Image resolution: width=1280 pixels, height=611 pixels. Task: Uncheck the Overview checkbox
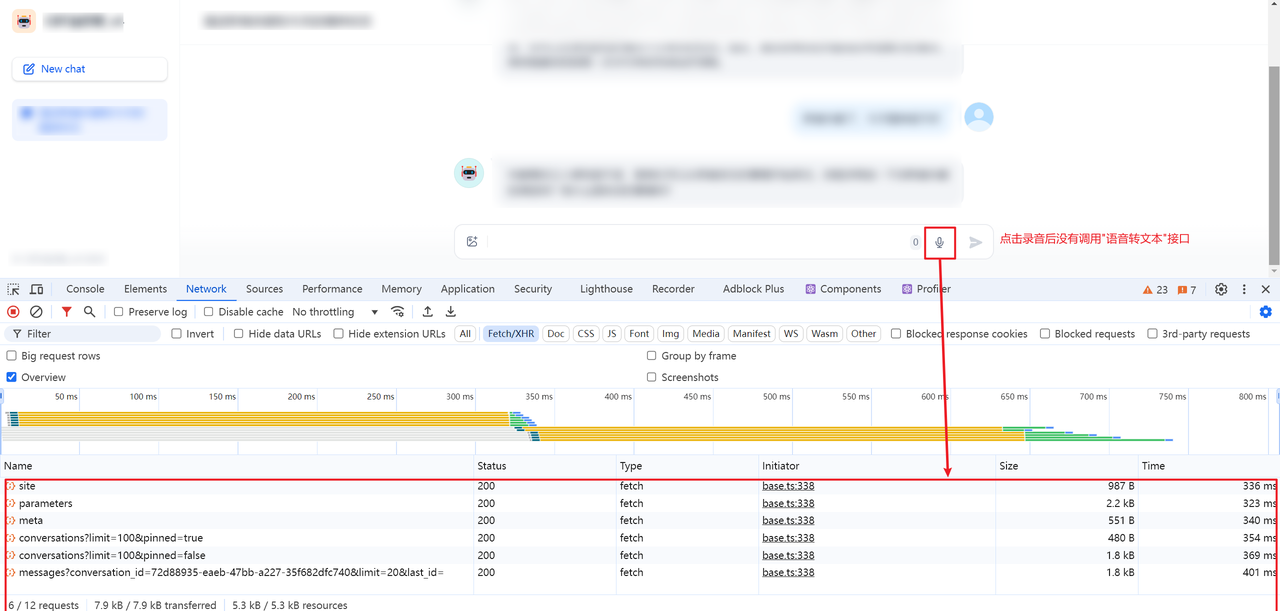point(12,377)
